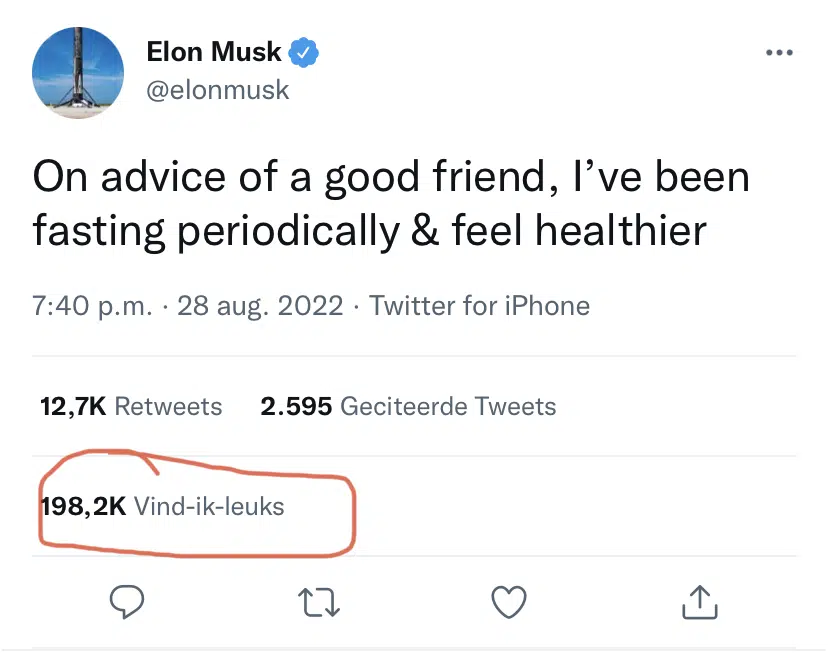Screen dimensions: 828x653
Task: Click the tweet line starting "On advice"
Action: [390, 178]
